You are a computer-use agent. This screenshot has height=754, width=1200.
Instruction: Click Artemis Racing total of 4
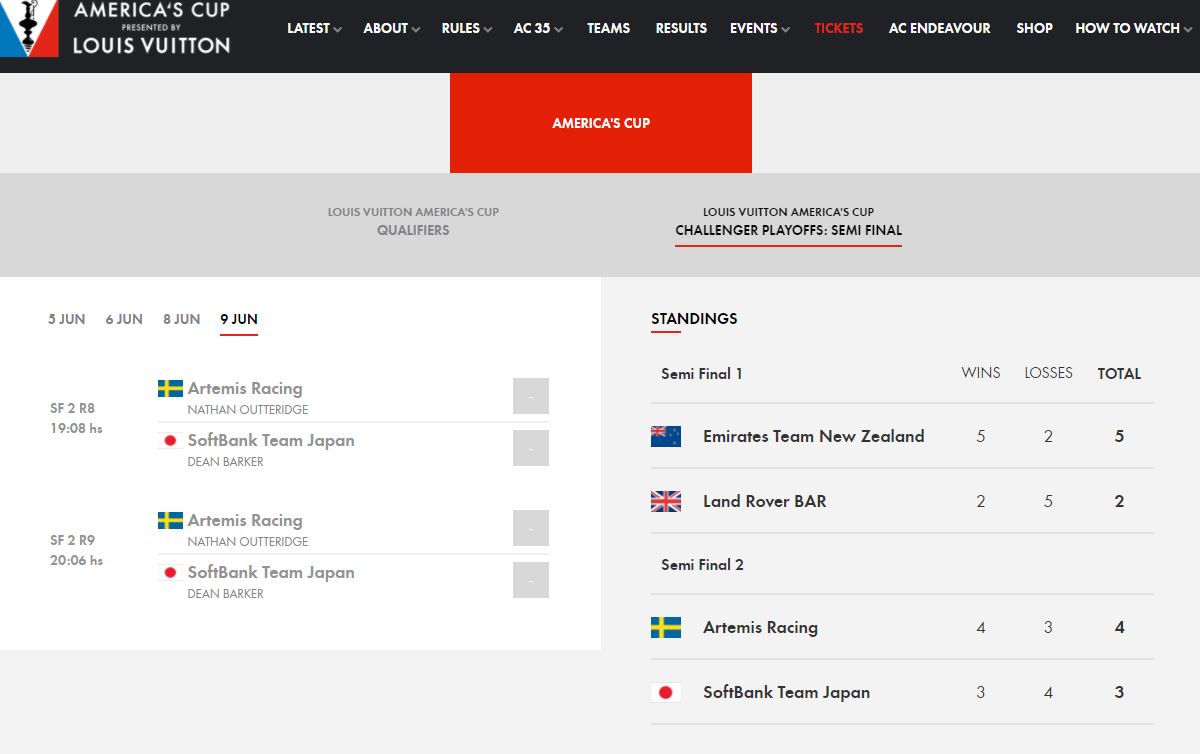pyautogui.click(x=1119, y=627)
